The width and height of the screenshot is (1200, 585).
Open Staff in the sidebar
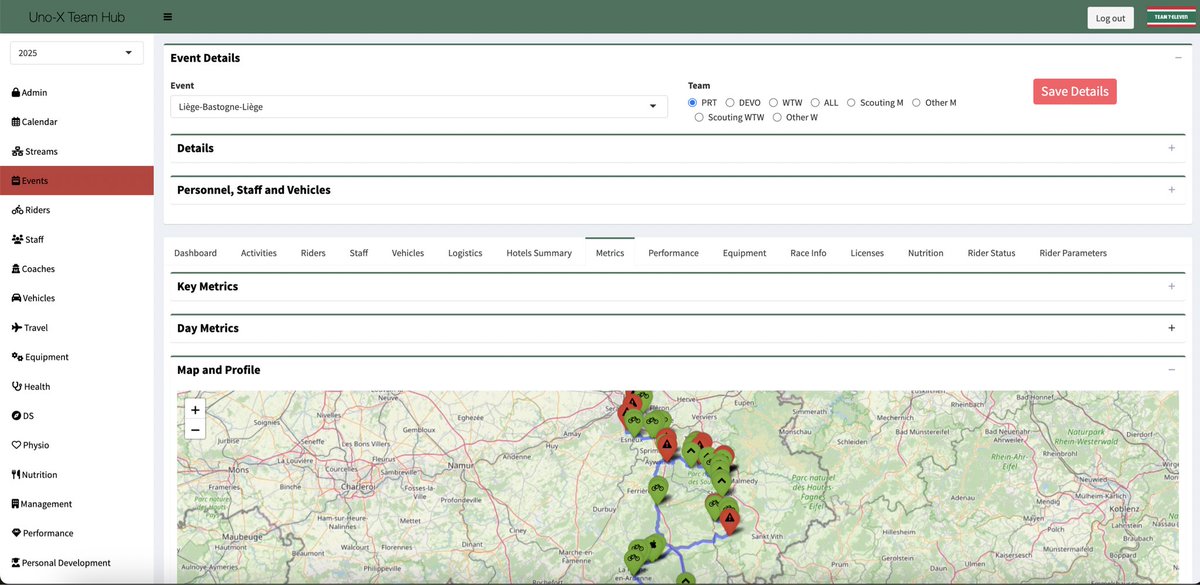pyautogui.click(x=27, y=240)
